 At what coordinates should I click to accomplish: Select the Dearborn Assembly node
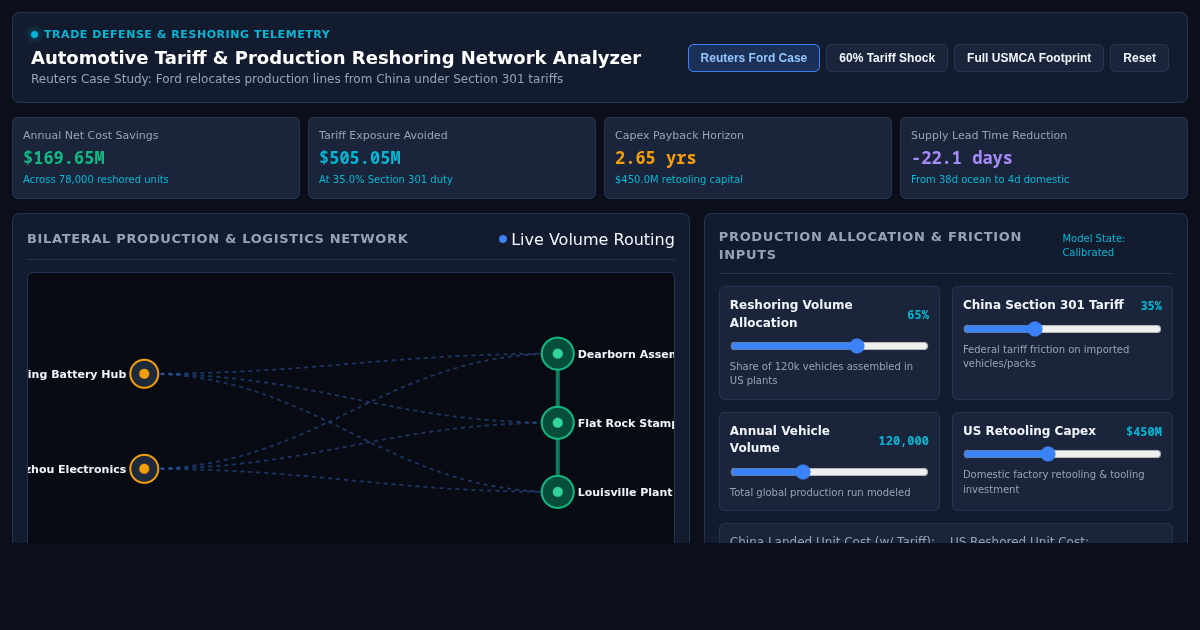558,354
